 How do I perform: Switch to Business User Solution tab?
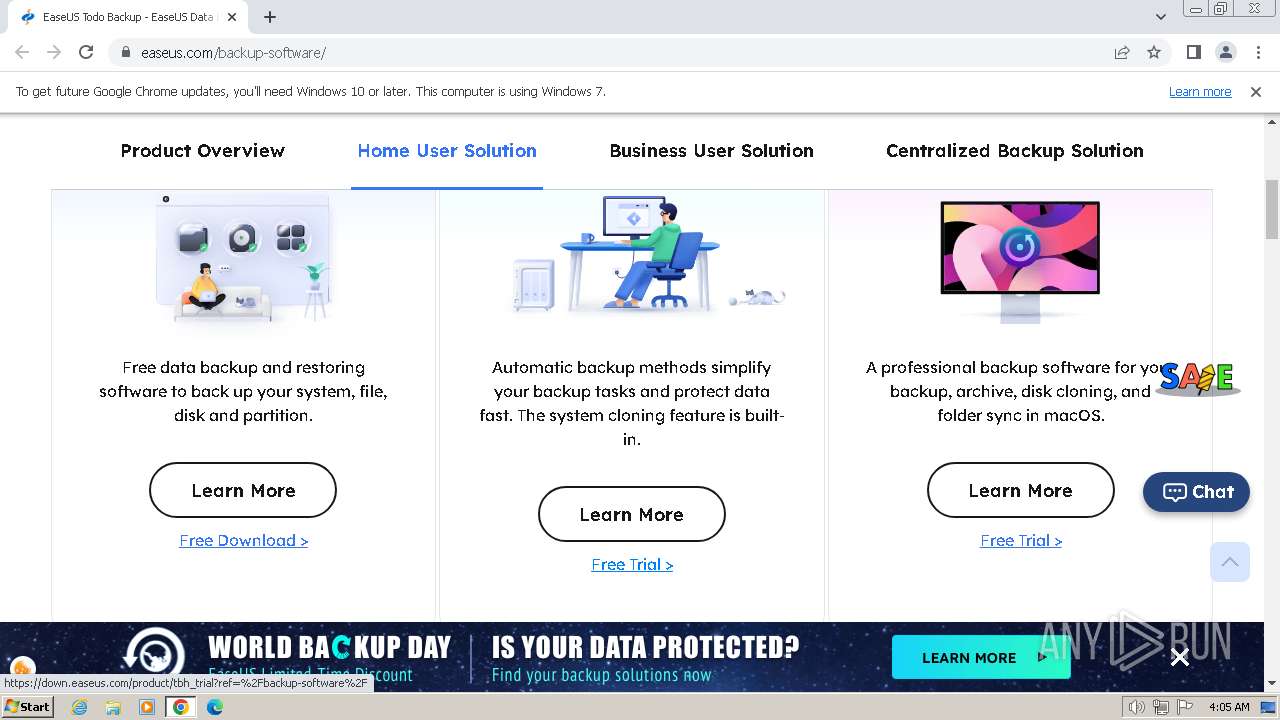(711, 151)
